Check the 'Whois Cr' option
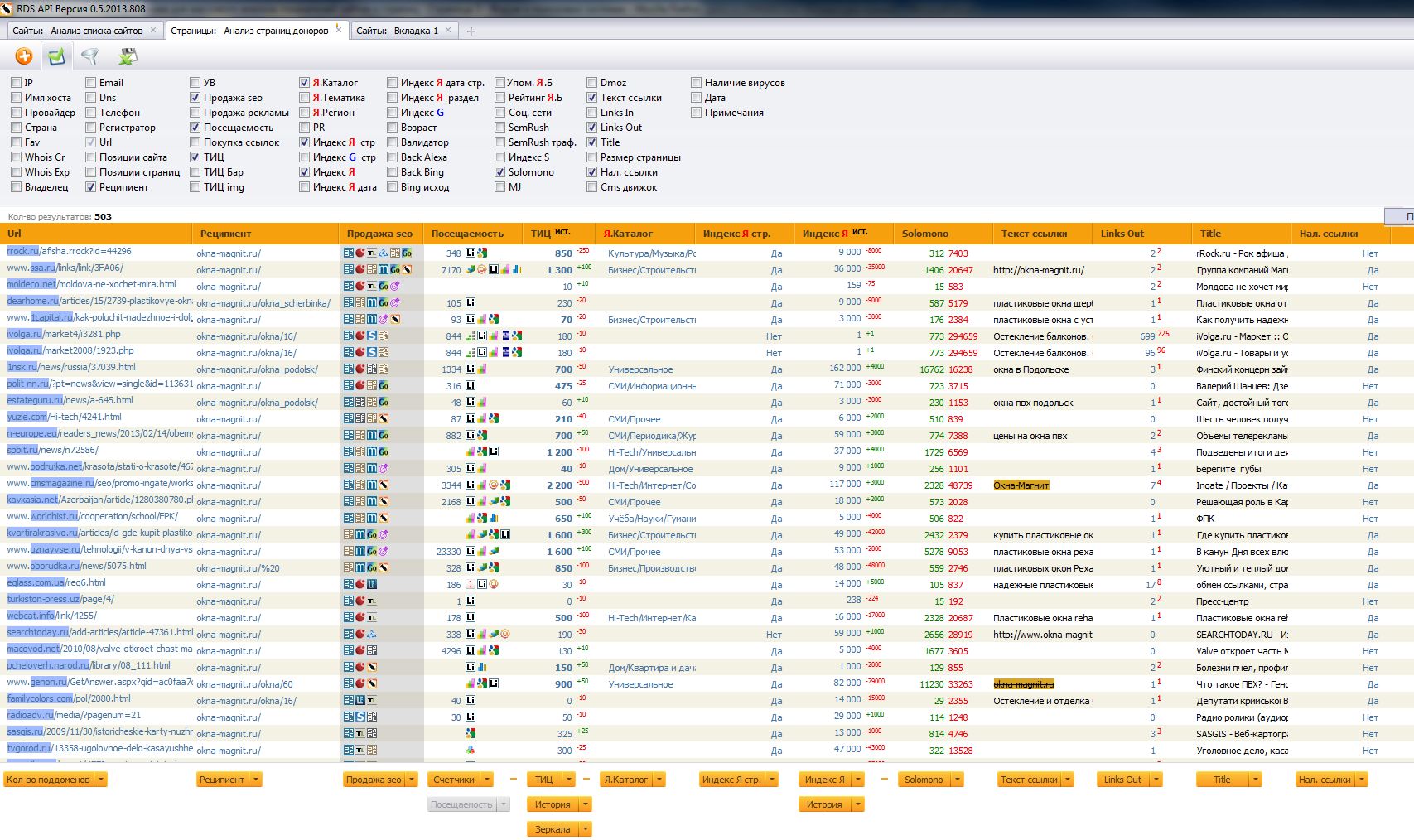 tap(16, 157)
